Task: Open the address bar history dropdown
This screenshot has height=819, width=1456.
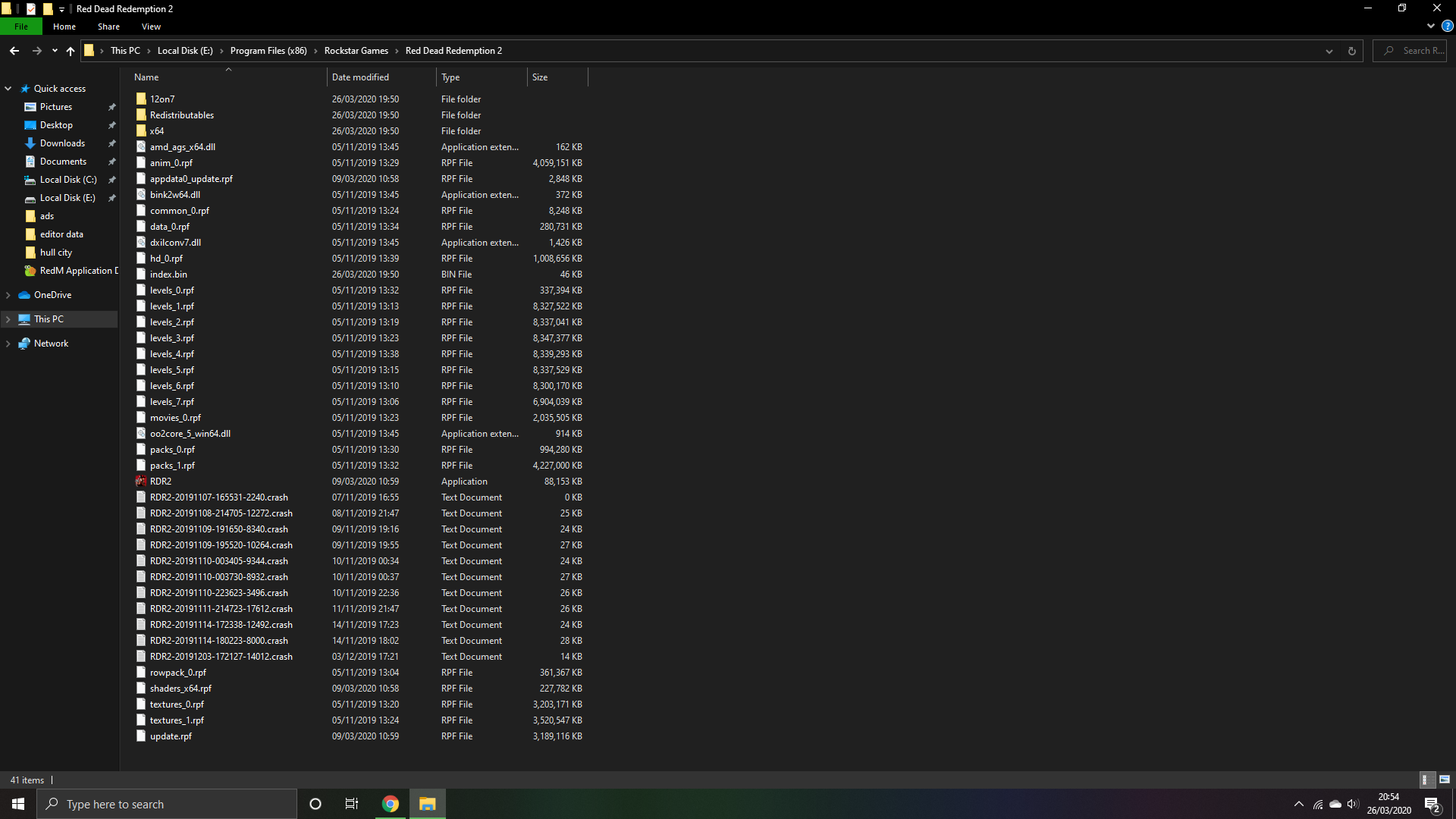Action: click(1329, 51)
